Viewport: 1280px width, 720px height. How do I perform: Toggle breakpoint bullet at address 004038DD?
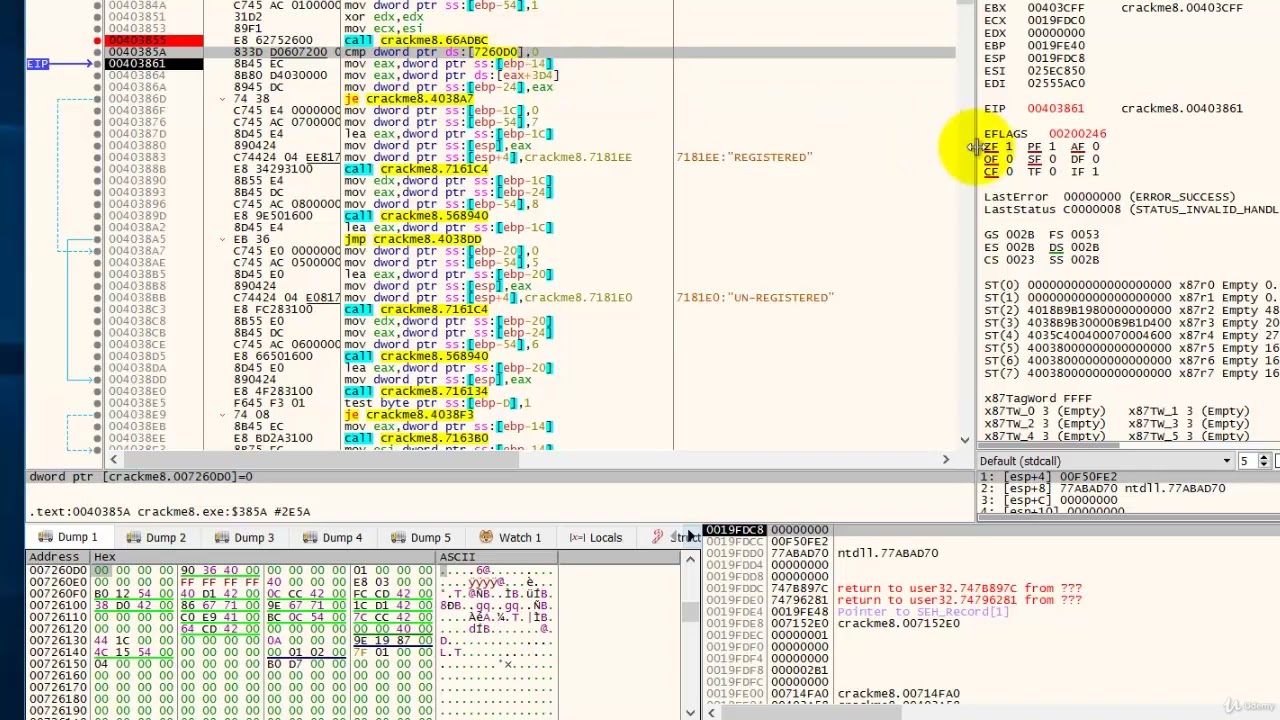point(97,380)
